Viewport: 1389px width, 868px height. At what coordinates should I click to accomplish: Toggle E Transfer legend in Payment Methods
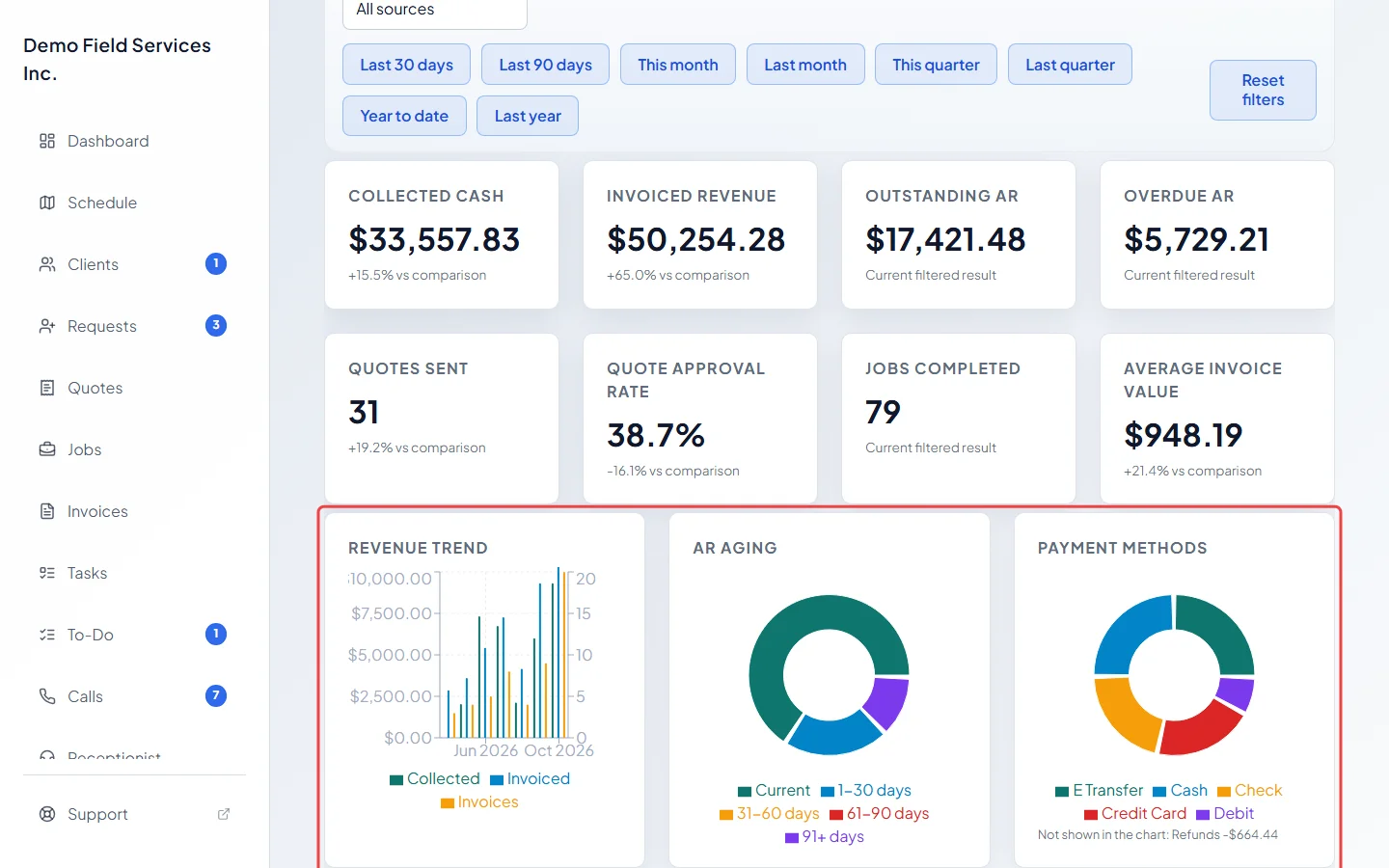click(1100, 791)
